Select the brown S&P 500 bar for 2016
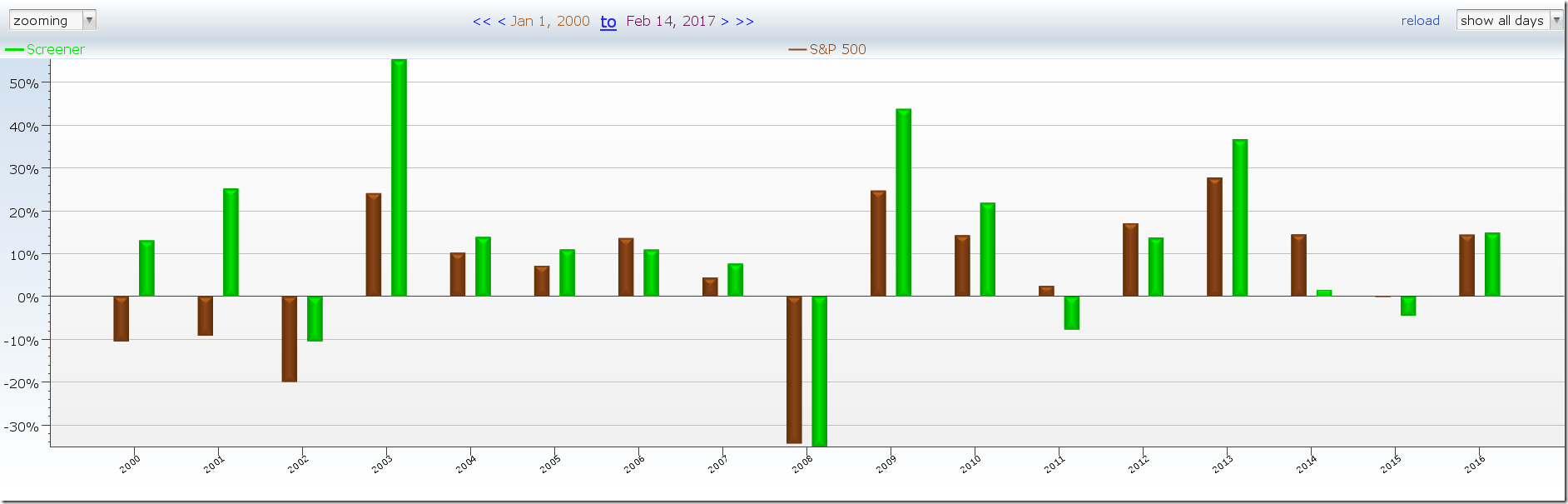The width and height of the screenshot is (1568, 504). pyautogui.click(x=1466, y=265)
